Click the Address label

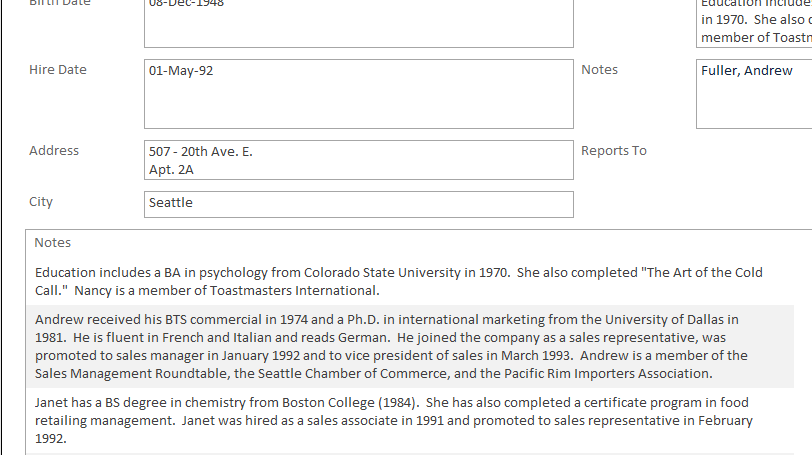point(54,151)
